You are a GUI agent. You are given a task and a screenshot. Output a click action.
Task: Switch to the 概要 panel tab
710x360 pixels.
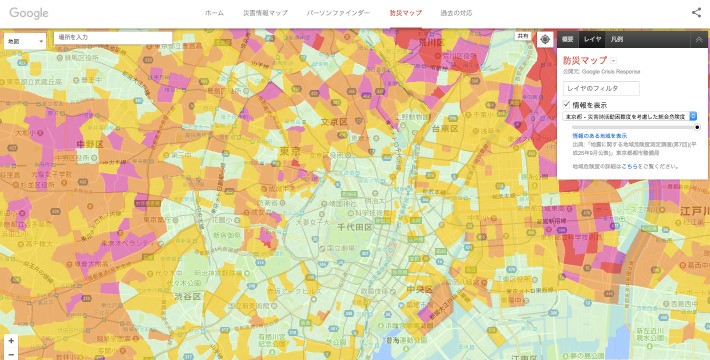coord(568,39)
